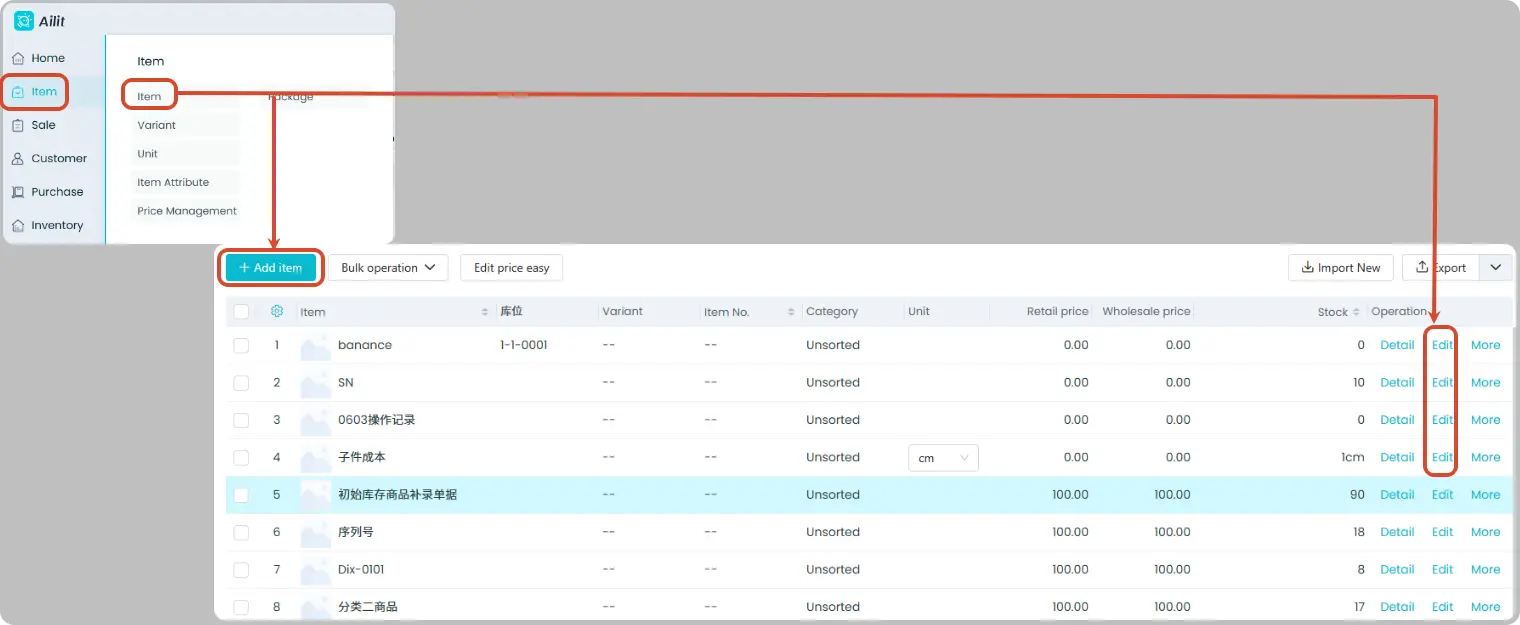The image size is (1520, 625).
Task: Click the 1-1-0001 location cell
Action: point(523,345)
